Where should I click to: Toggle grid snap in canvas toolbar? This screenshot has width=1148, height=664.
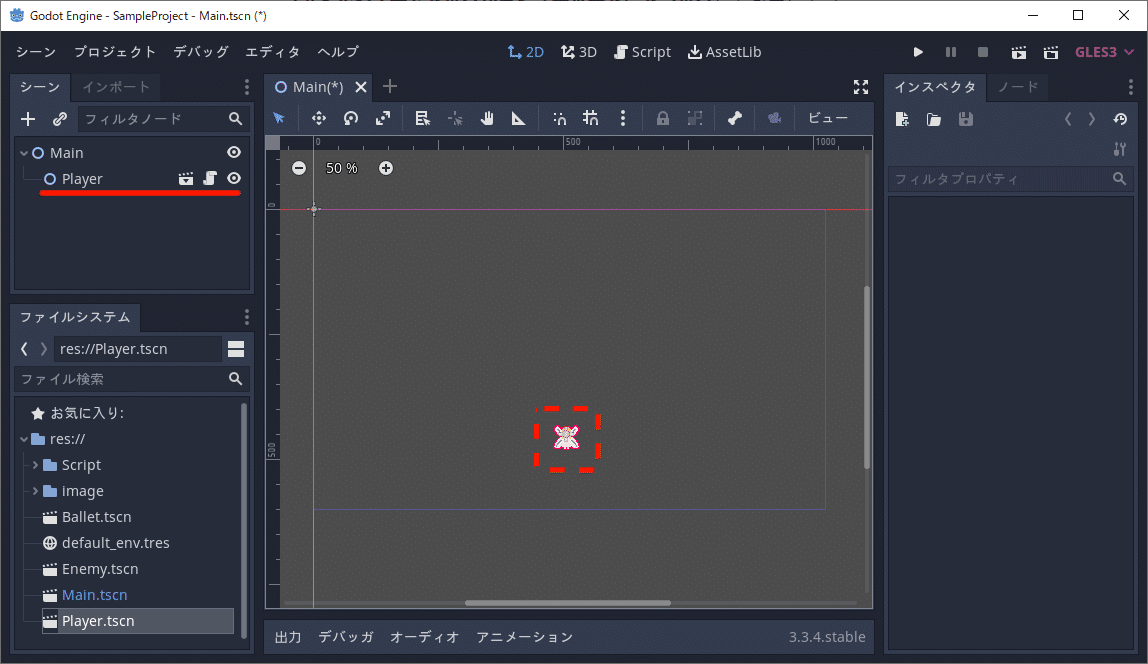590,119
